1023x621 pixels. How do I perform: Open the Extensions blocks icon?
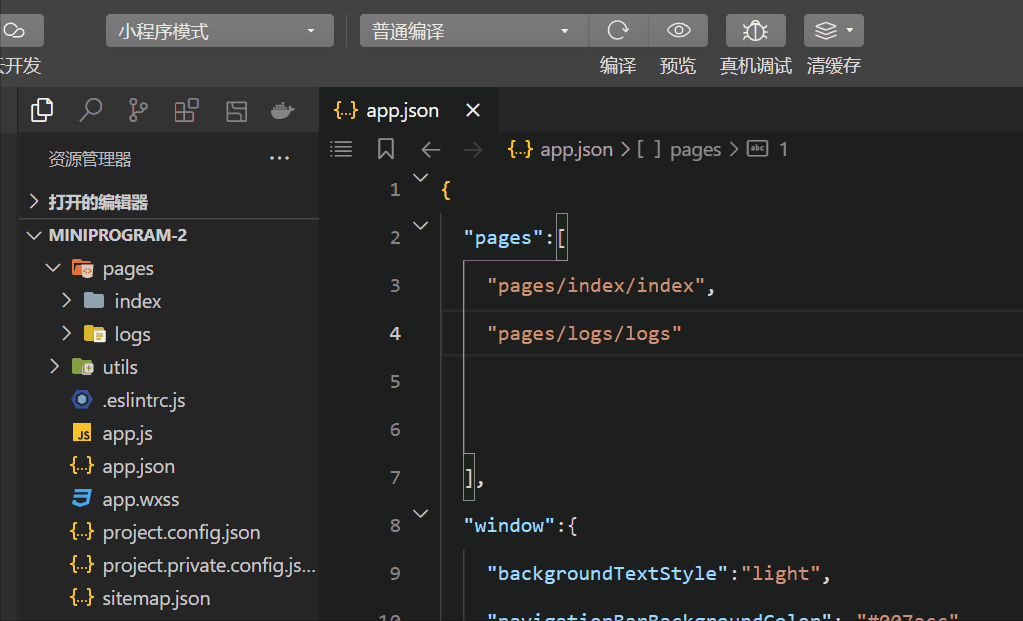tap(186, 110)
